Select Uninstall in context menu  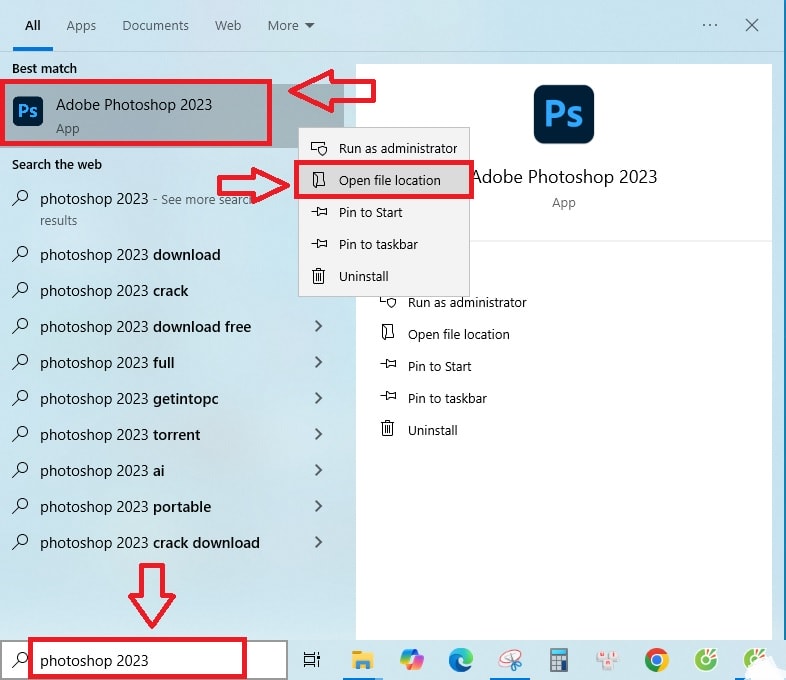[384, 277]
